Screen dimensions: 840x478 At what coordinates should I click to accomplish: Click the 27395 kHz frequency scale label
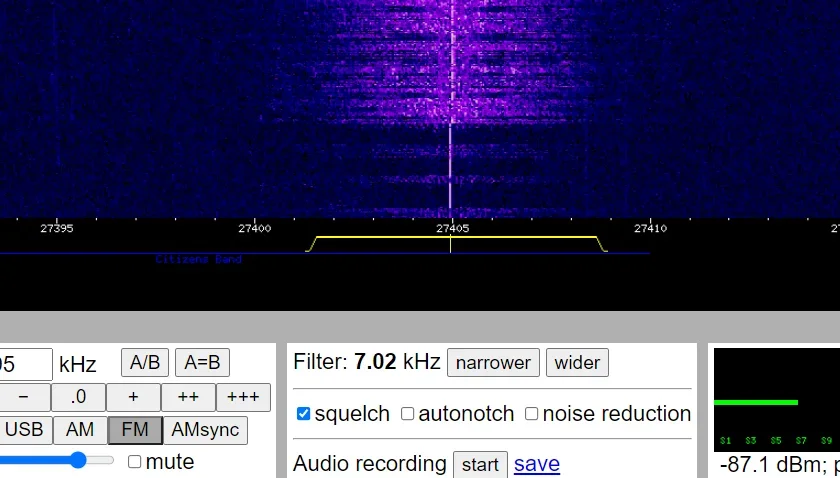57,229
